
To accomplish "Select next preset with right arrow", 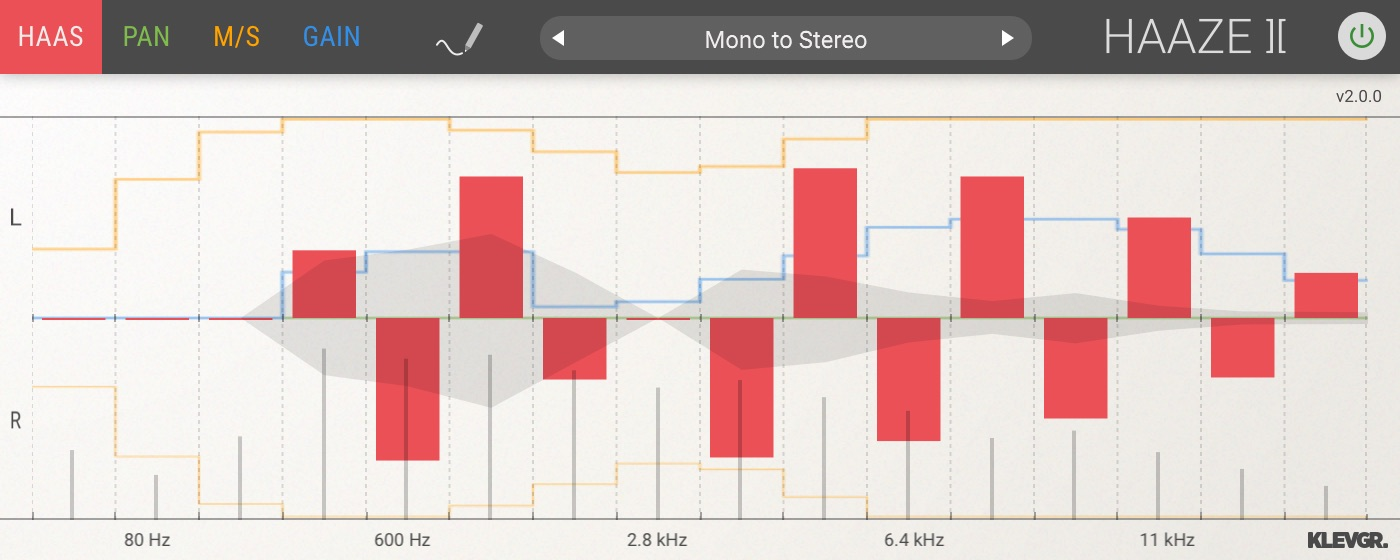I will click(1008, 39).
